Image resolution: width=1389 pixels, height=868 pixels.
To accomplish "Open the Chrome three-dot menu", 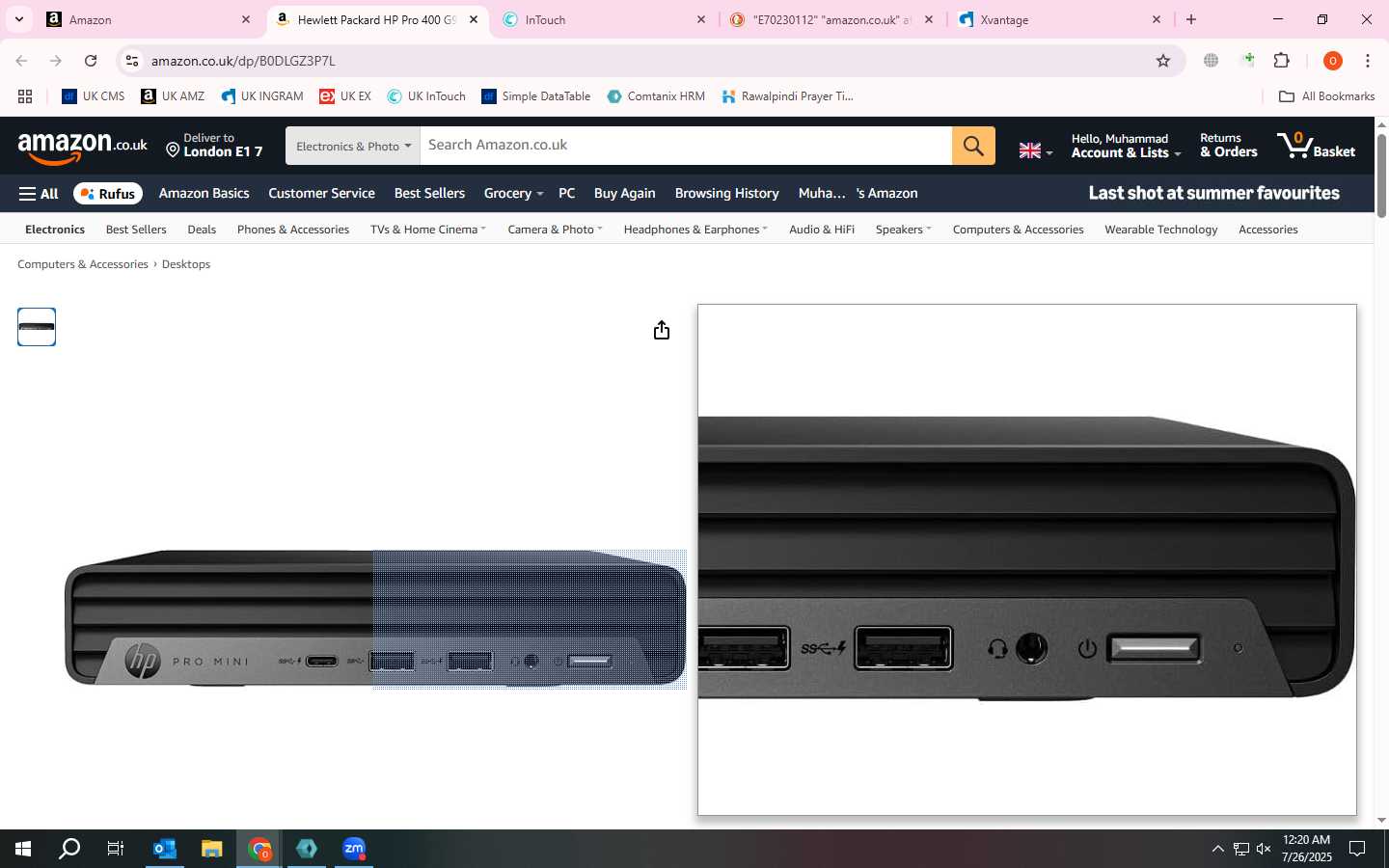I will (x=1368, y=61).
